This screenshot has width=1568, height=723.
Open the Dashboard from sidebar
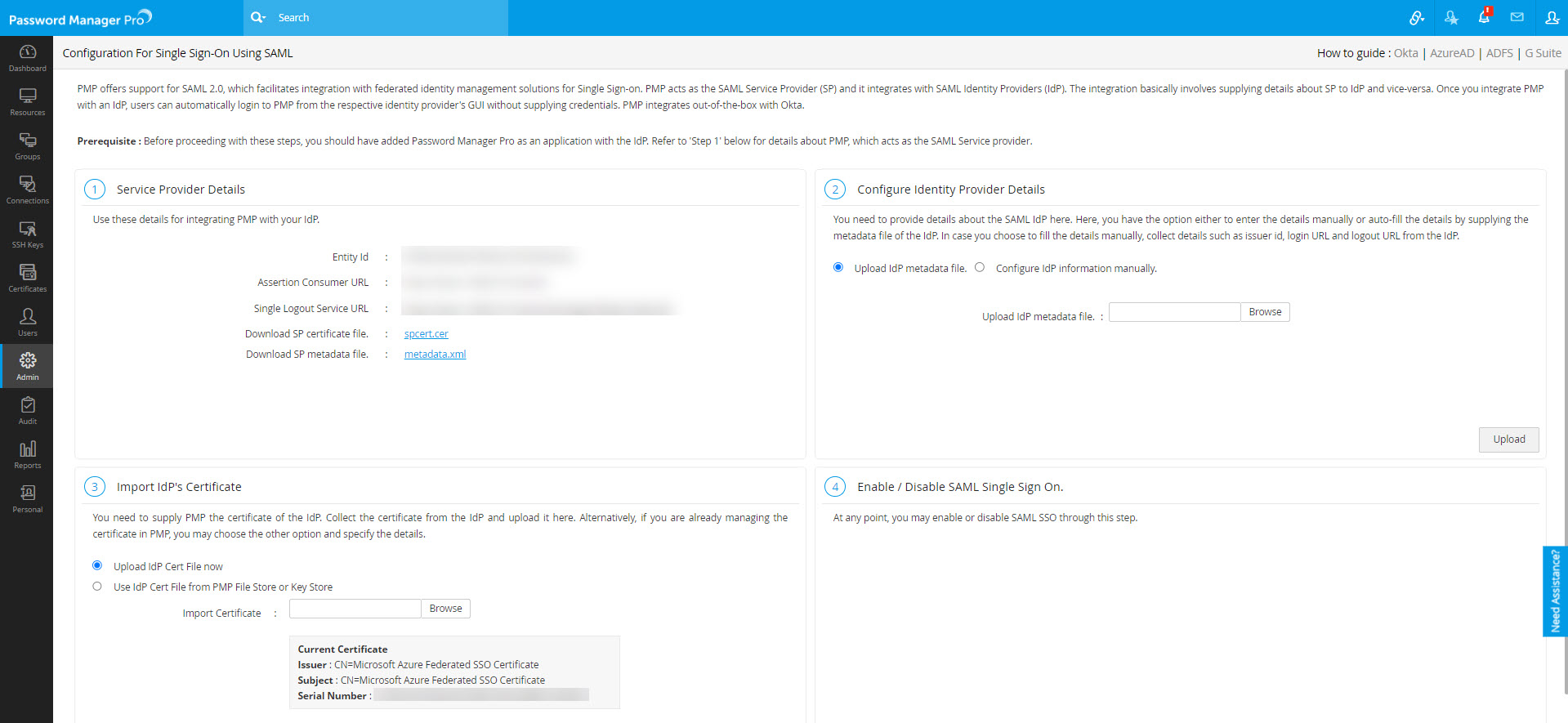[27, 58]
